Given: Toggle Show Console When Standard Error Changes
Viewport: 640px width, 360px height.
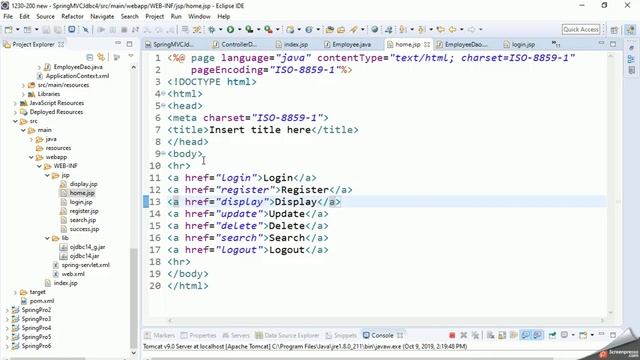Looking at the screenshot, I should pos(538,335).
